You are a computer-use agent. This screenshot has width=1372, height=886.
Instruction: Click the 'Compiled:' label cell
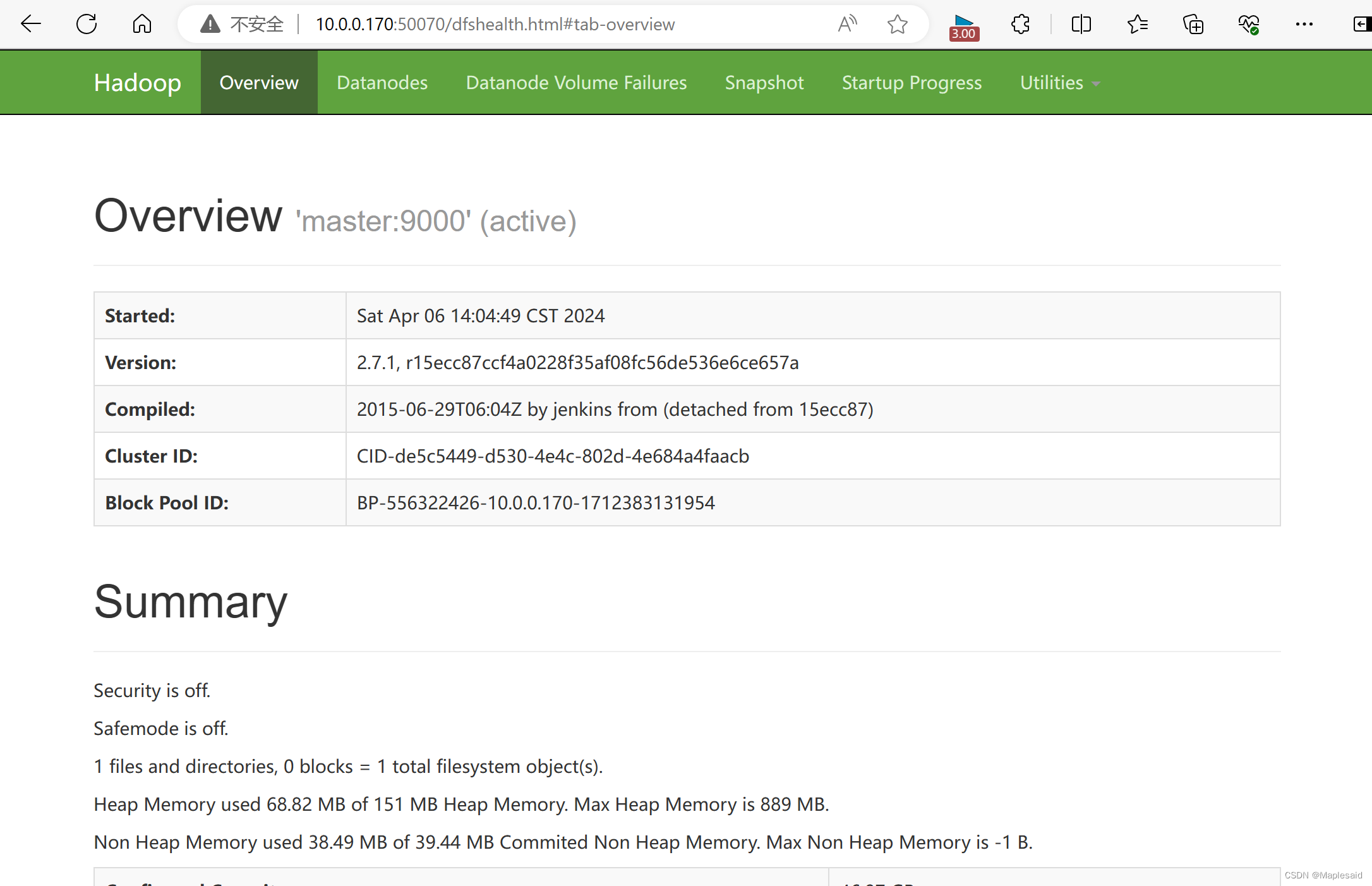[x=220, y=409]
